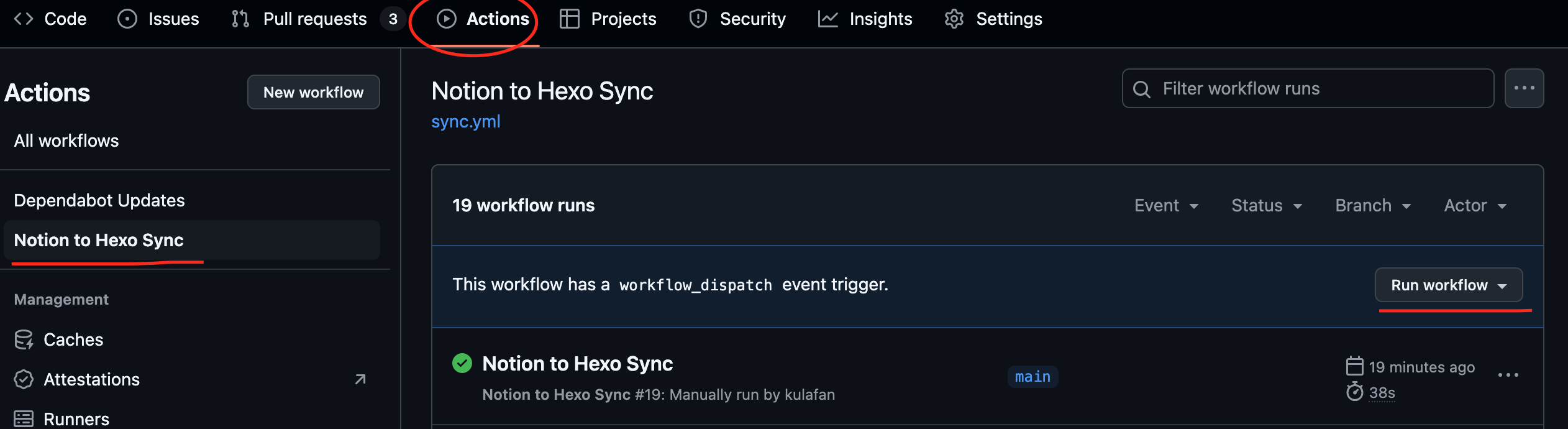Click the green success check icon
The image size is (1568, 429).
pos(462,363)
